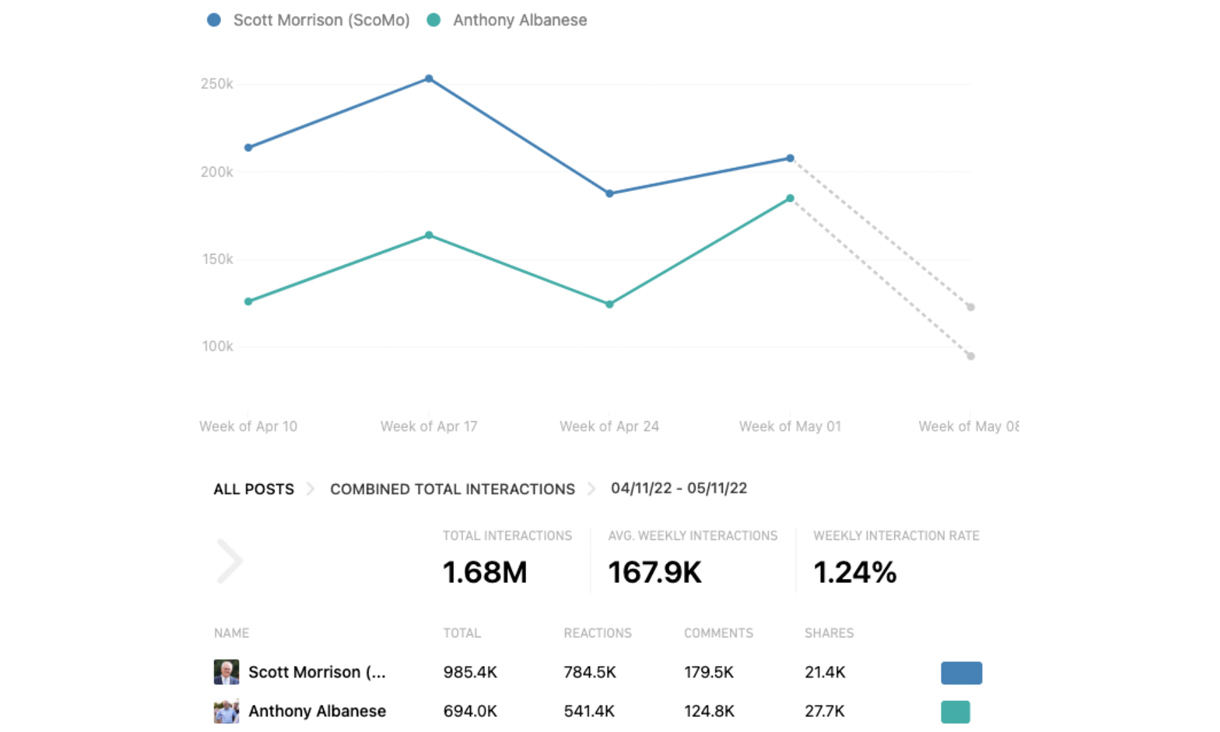Viewport: 1220px width, 732px height.
Task: Click Scott Morrison's projected Week of May 08 point
Action: tap(970, 307)
